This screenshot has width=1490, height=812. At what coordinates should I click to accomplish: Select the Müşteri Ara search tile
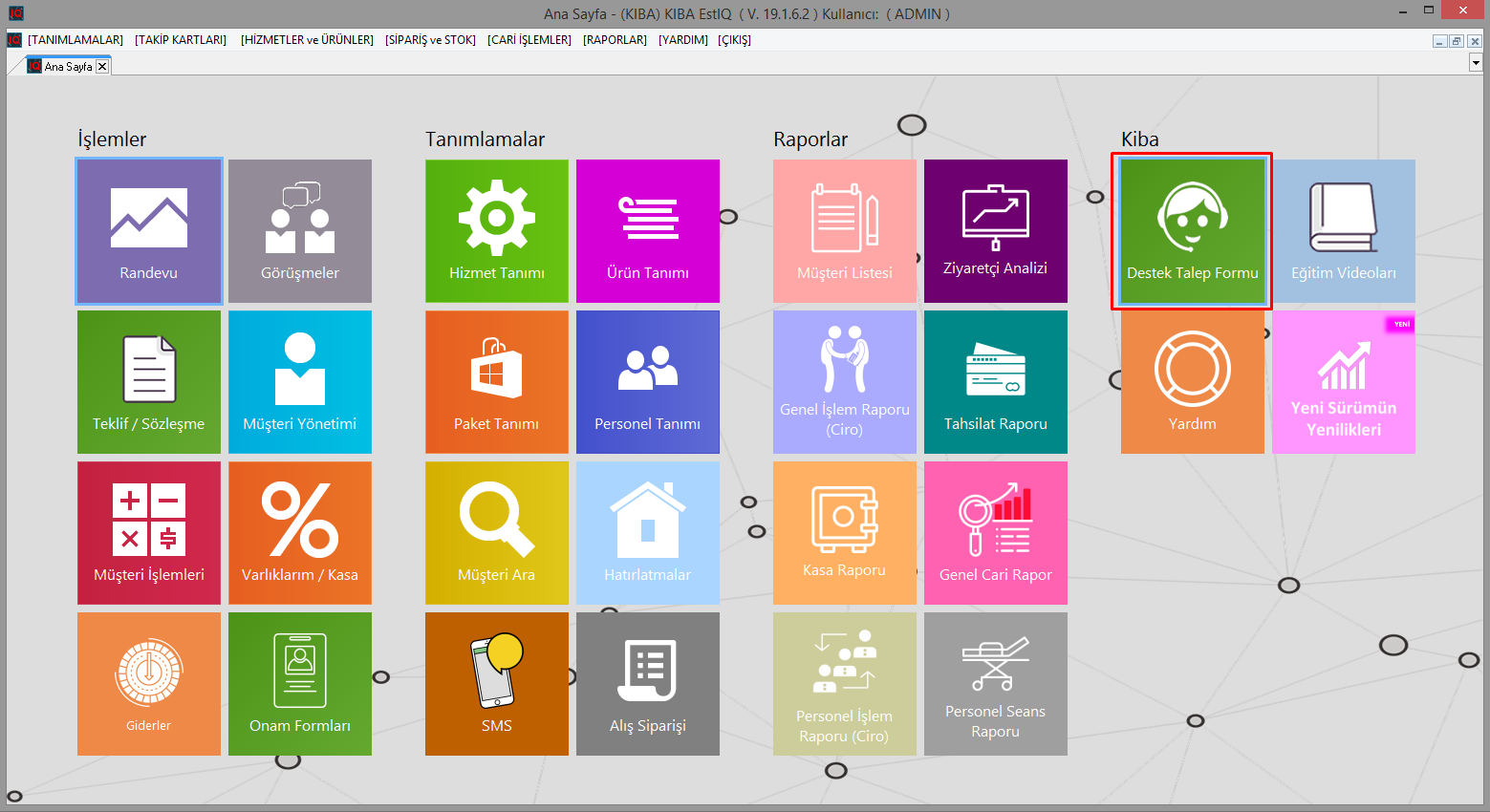(x=497, y=533)
